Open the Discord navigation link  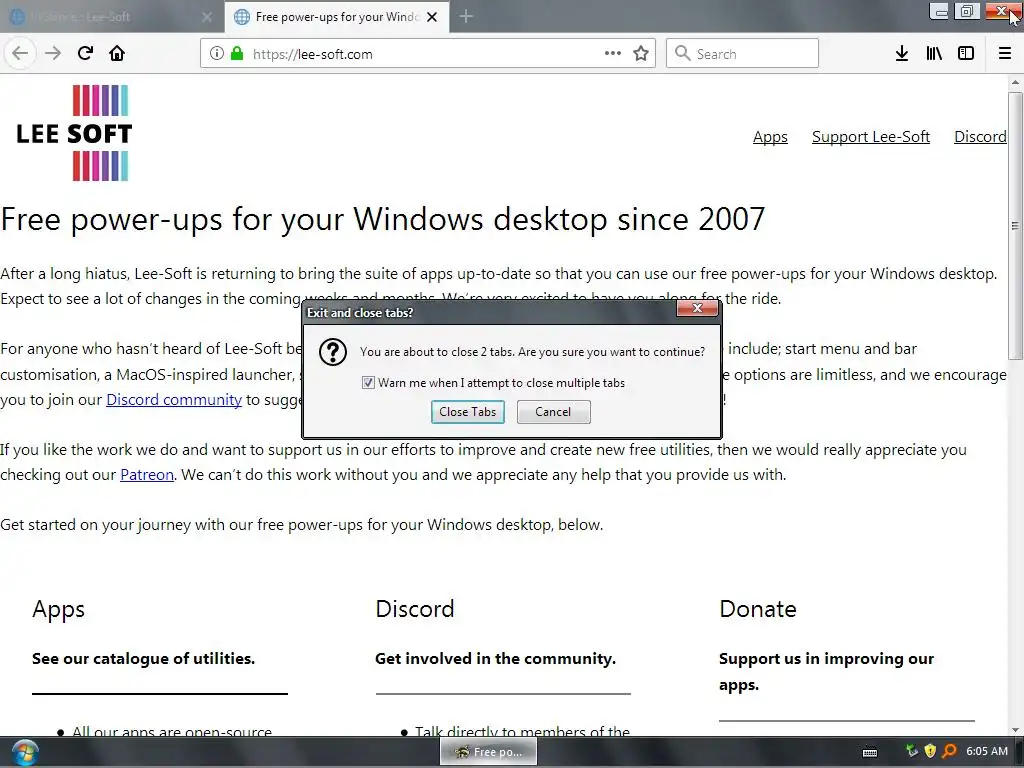(980, 136)
